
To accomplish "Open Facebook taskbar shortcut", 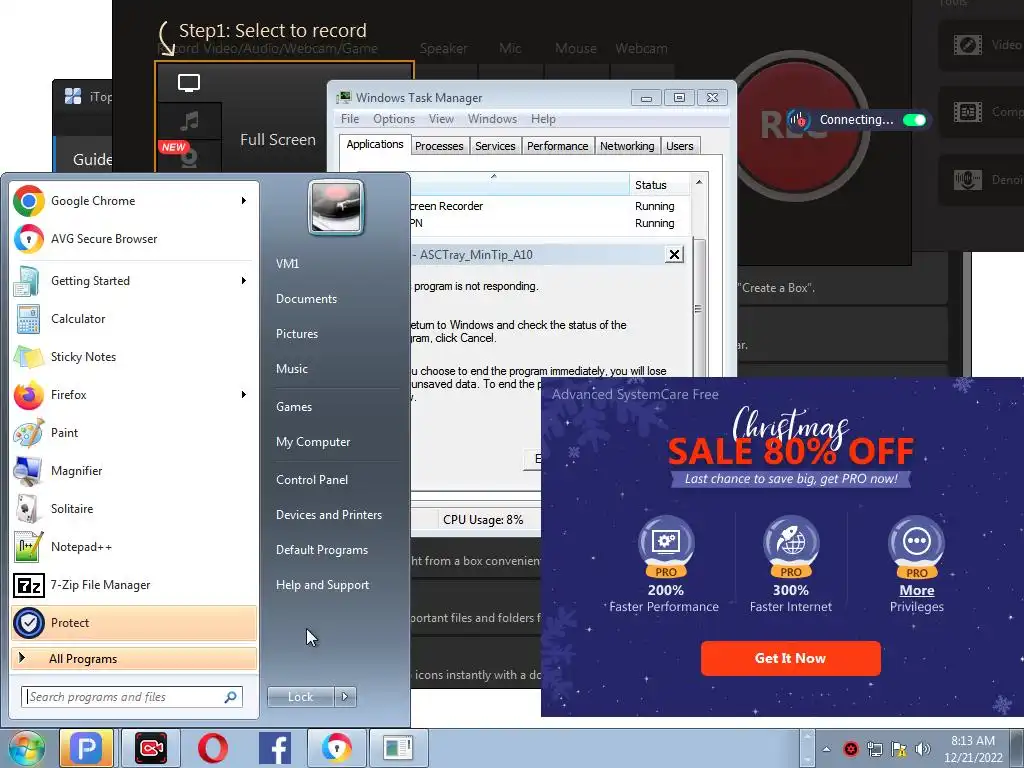I will 274,748.
